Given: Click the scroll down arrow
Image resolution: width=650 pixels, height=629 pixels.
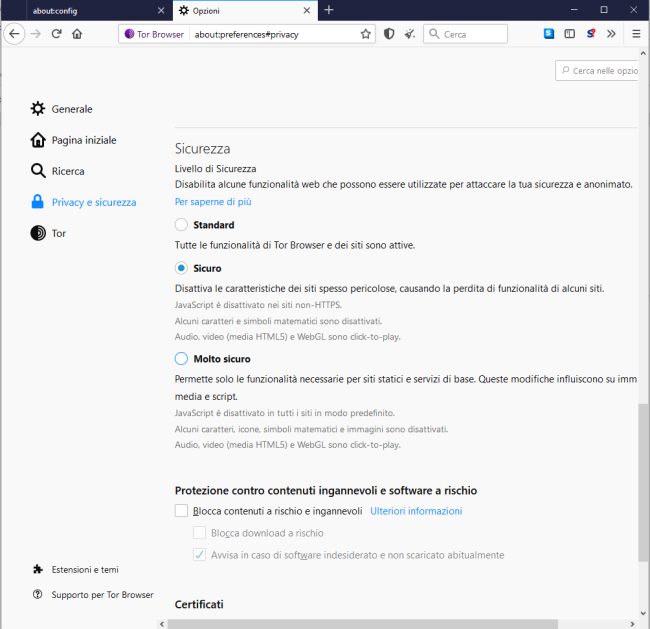Looking at the screenshot, I should pyautogui.click(x=643, y=613).
